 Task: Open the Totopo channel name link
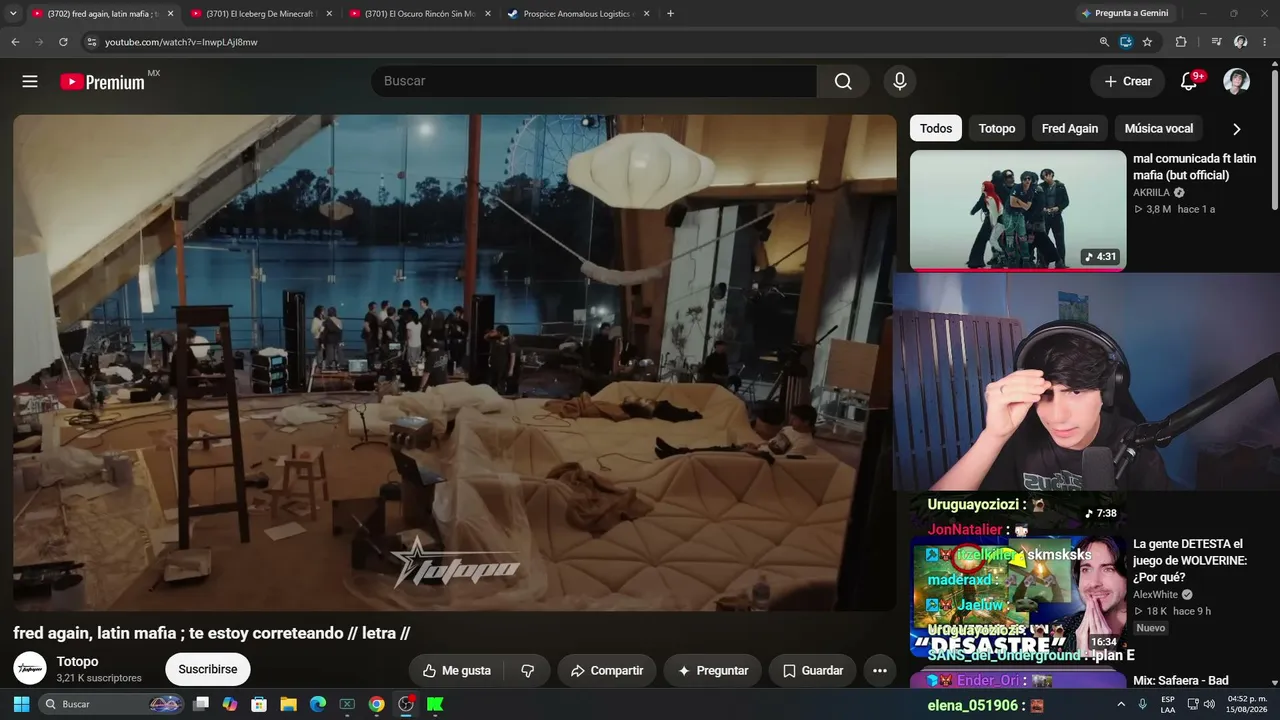tap(78, 662)
